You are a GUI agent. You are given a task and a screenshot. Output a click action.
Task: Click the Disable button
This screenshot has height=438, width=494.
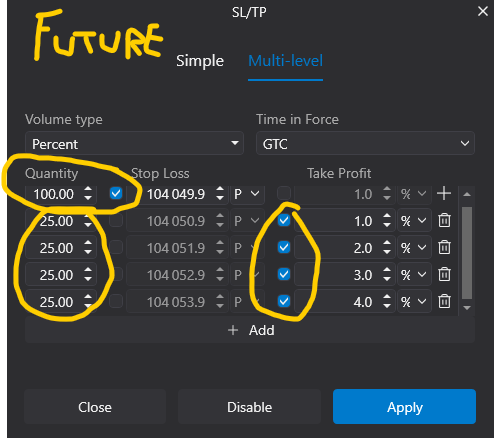[x=249, y=407]
